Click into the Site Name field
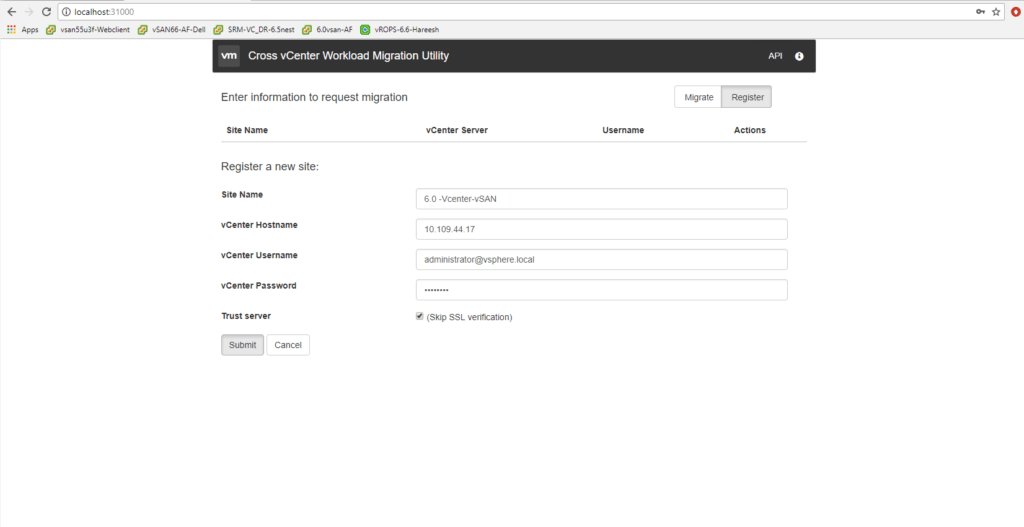 point(601,199)
